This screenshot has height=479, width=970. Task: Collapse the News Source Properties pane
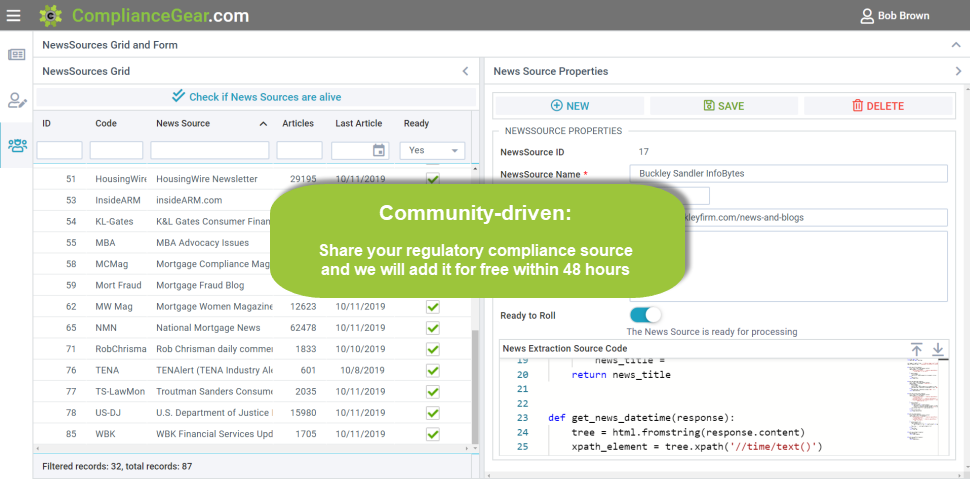click(958, 71)
